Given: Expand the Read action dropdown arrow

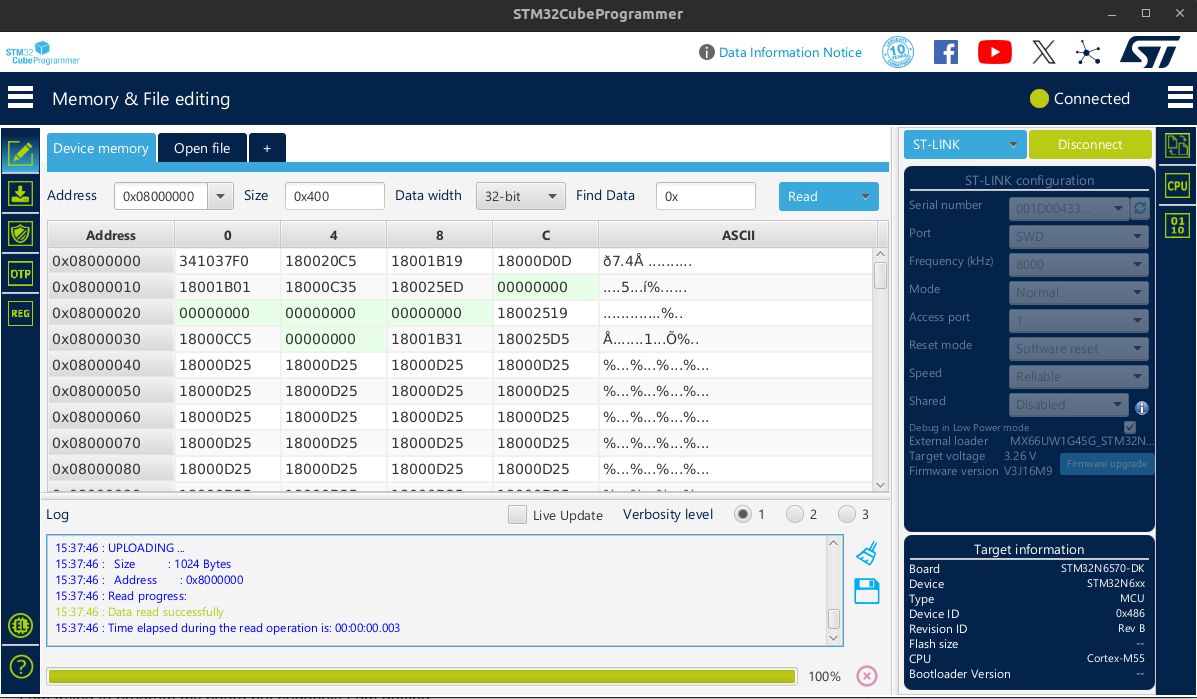Looking at the screenshot, I should point(866,196).
